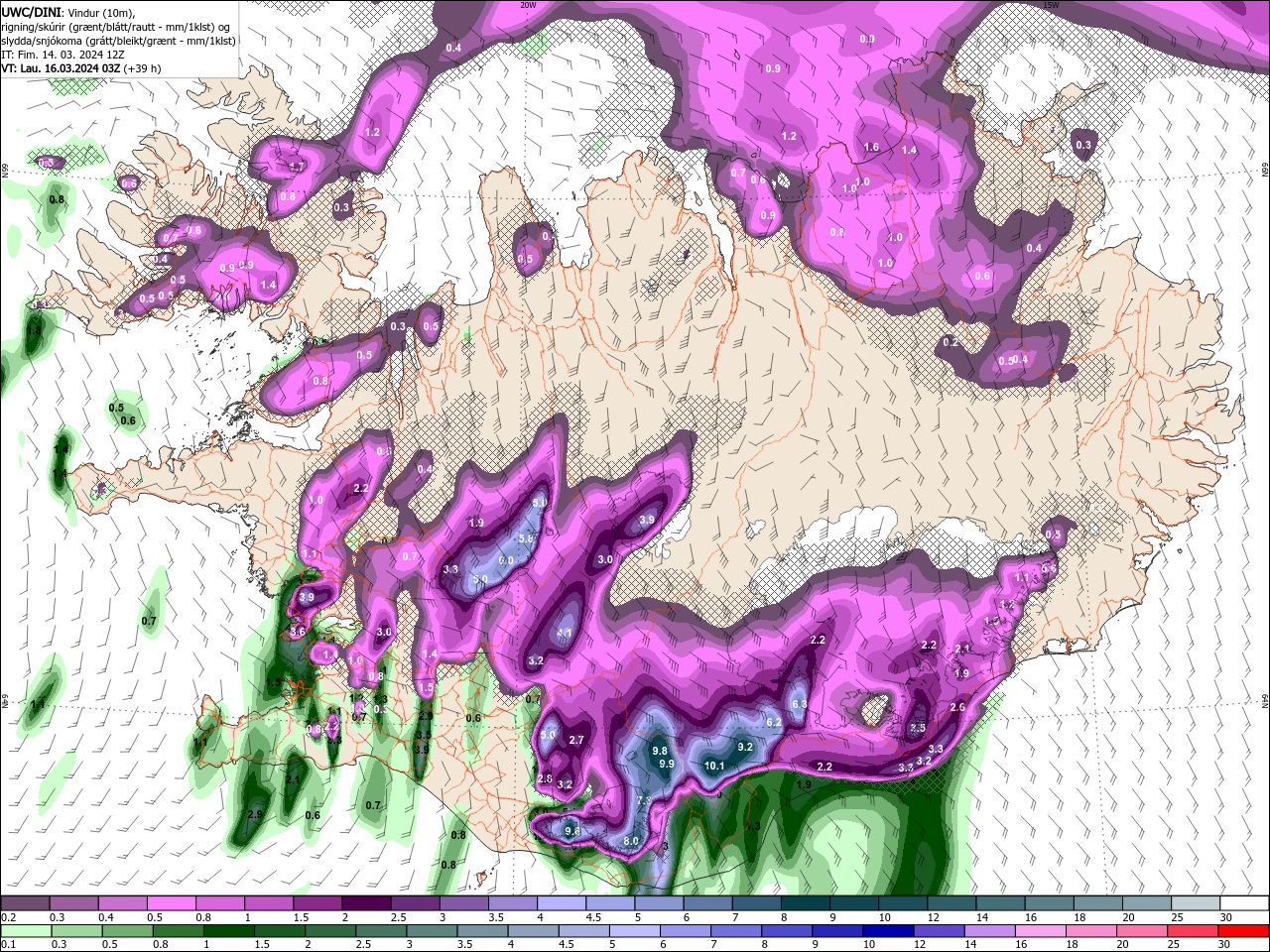Click the 15W longitude label at the top

1051,5
